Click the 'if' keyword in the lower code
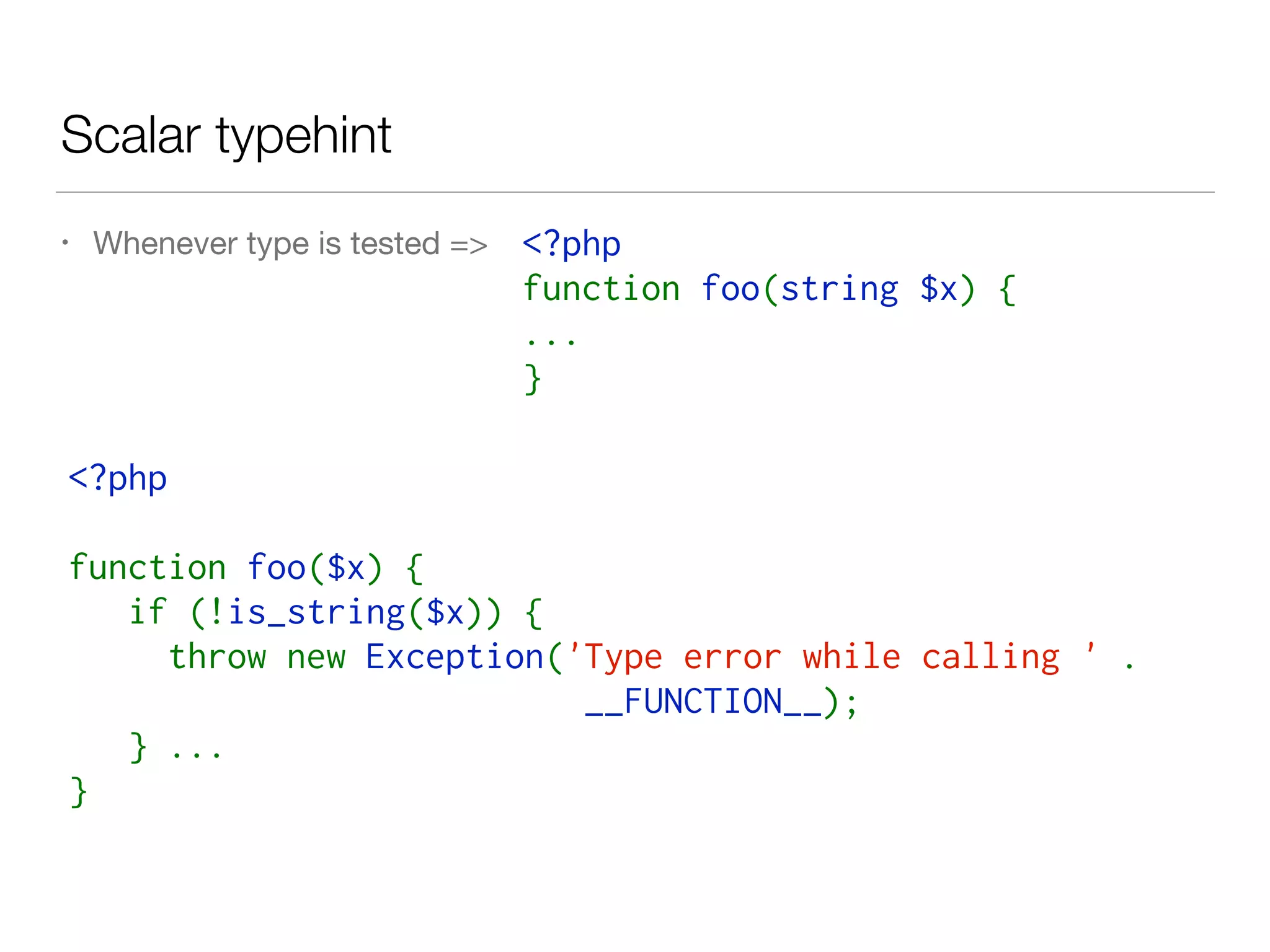Screen dimensions: 1270x952 148,612
